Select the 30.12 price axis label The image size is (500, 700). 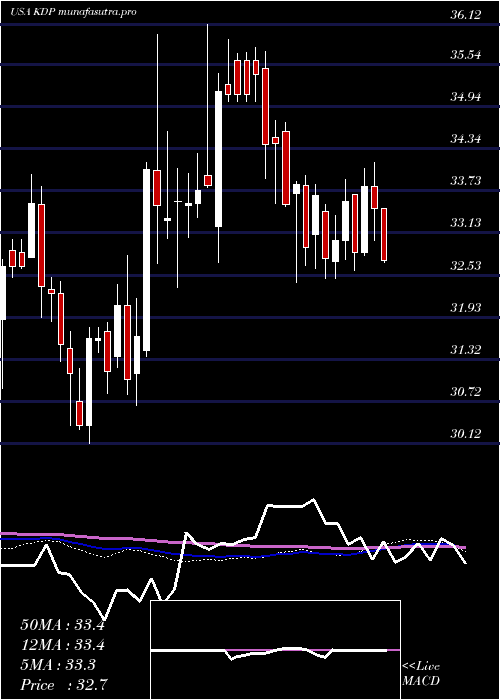(465, 433)
